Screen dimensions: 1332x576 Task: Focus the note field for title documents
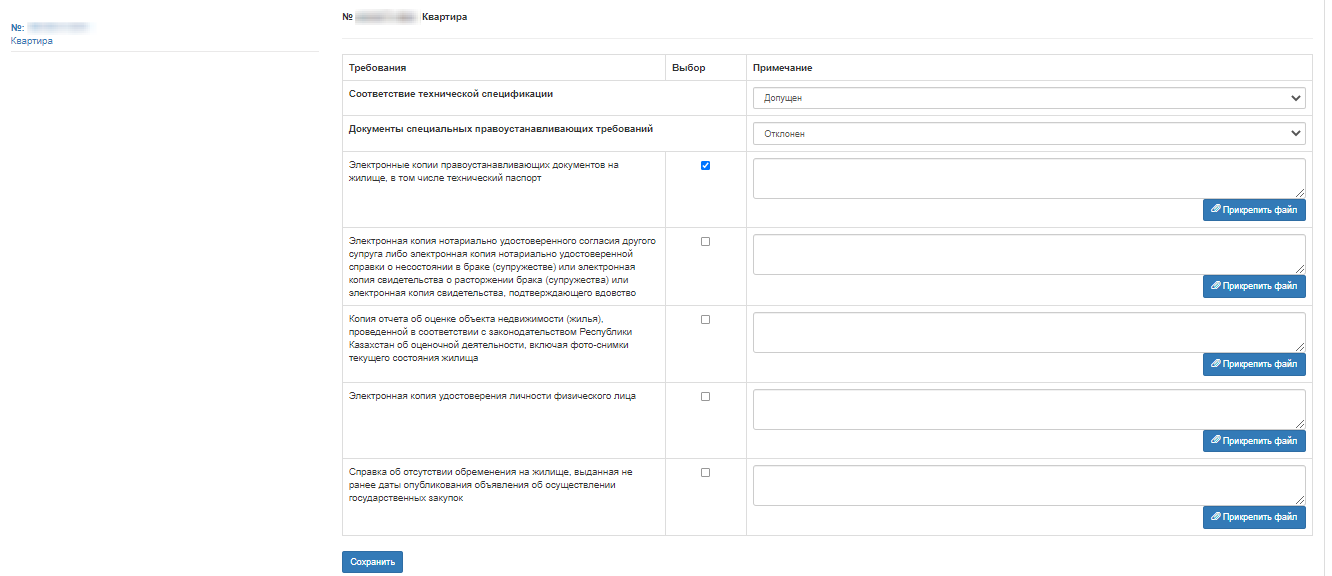click(1028, 178)
